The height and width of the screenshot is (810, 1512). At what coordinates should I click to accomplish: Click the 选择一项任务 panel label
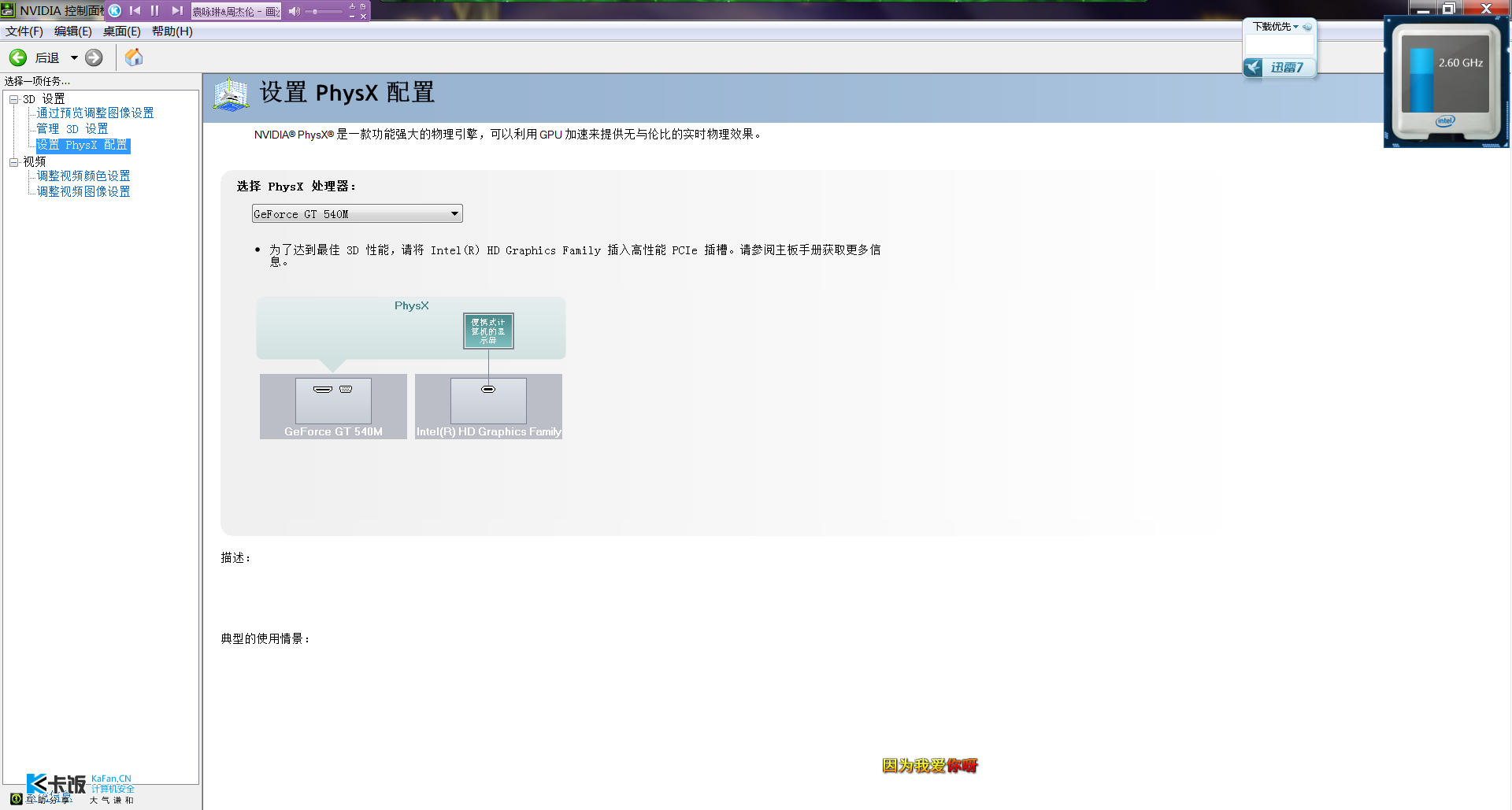pos(37,81)
